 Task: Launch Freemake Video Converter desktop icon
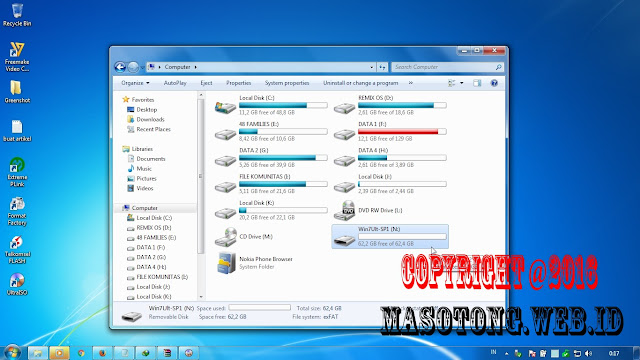point(17,57)
